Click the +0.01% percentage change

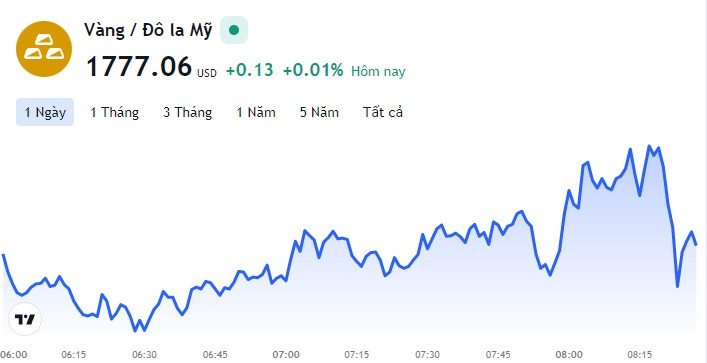[x=313, y=70]
